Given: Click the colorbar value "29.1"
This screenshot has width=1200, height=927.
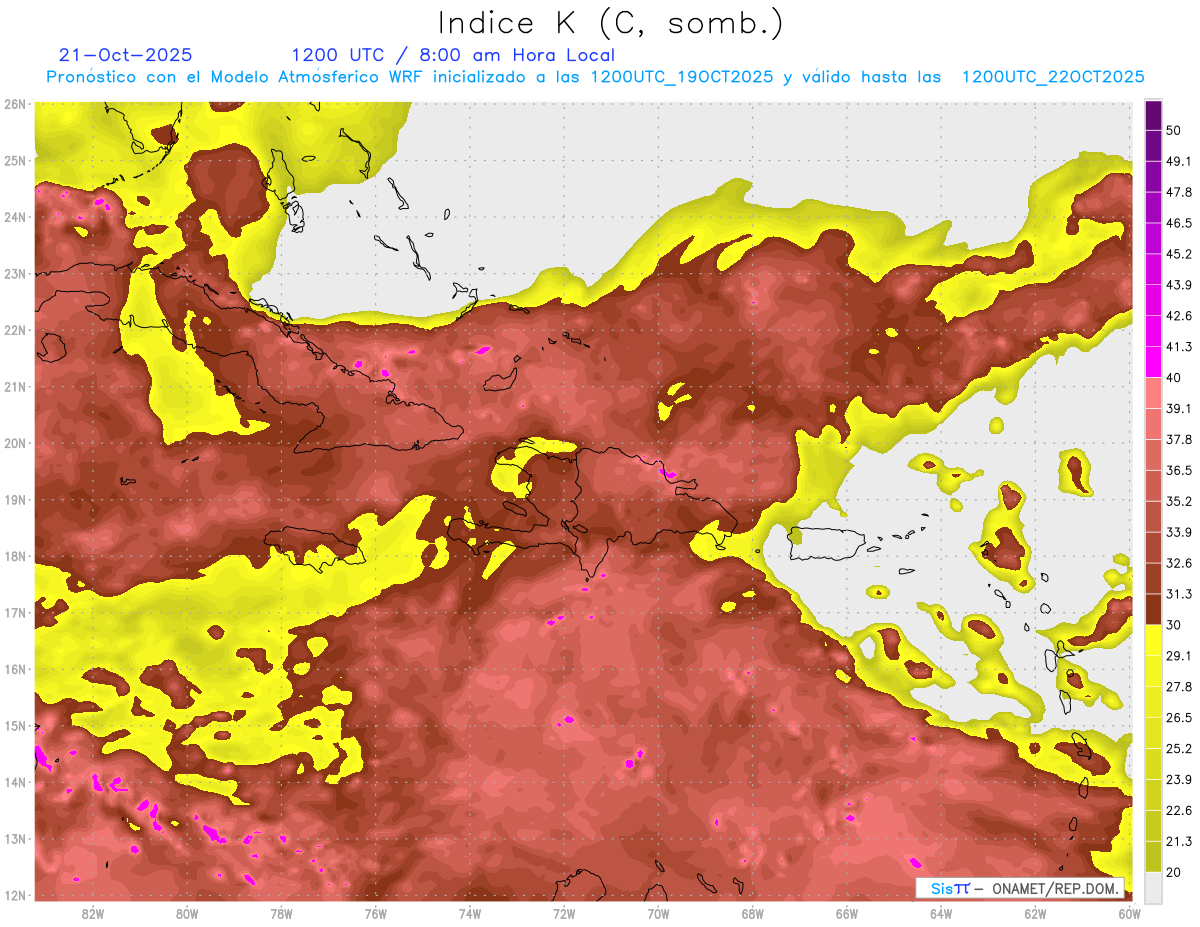Looking at the screenshot, I should click(x=1179, y=655).
